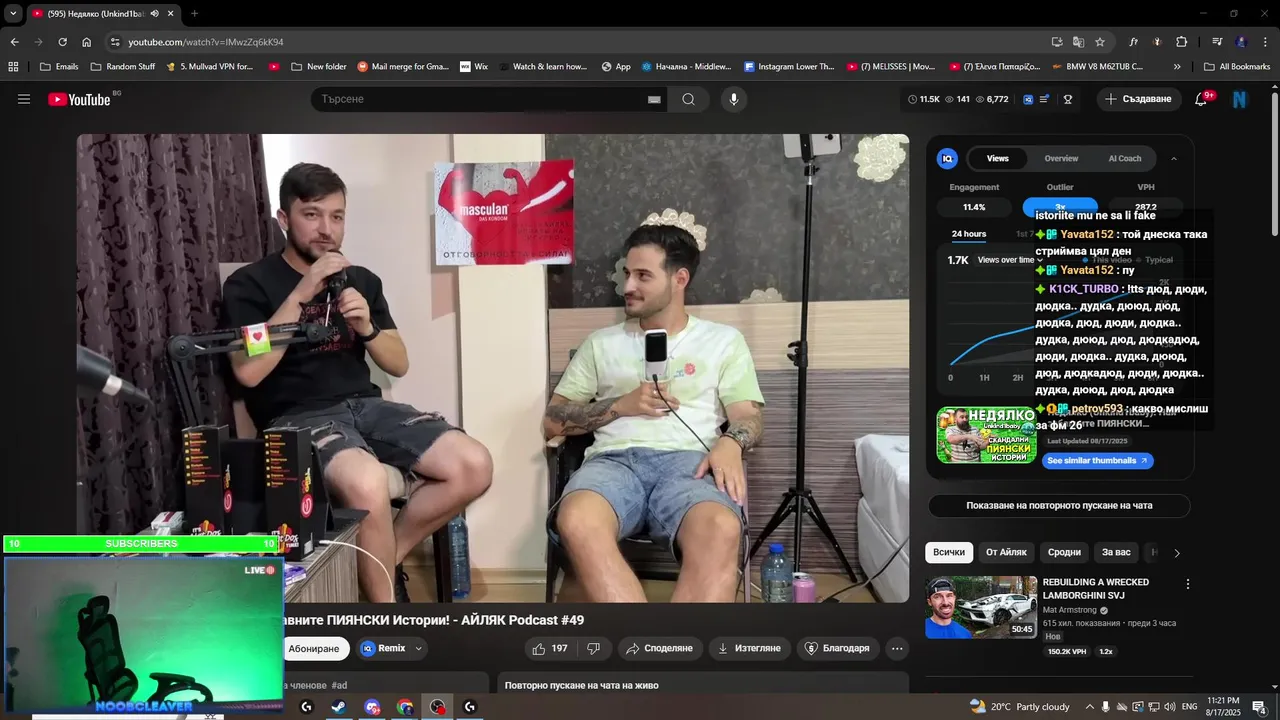Go back to previous page
The height and width of the screenshot is (720, 1280).
click(x=14, y=42)
